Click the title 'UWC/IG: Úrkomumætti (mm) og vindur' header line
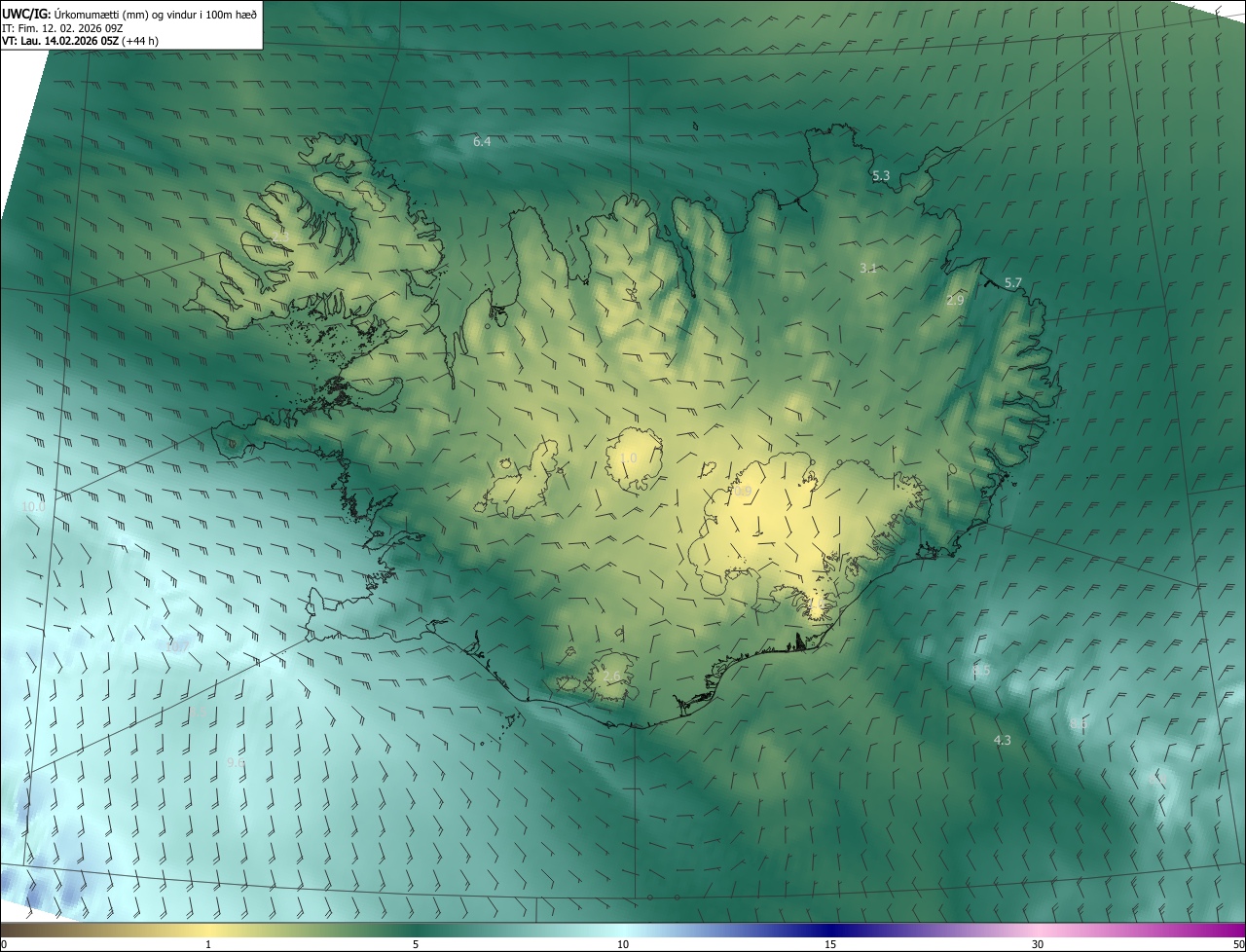The image size is (1246, 952). point(129,13)
